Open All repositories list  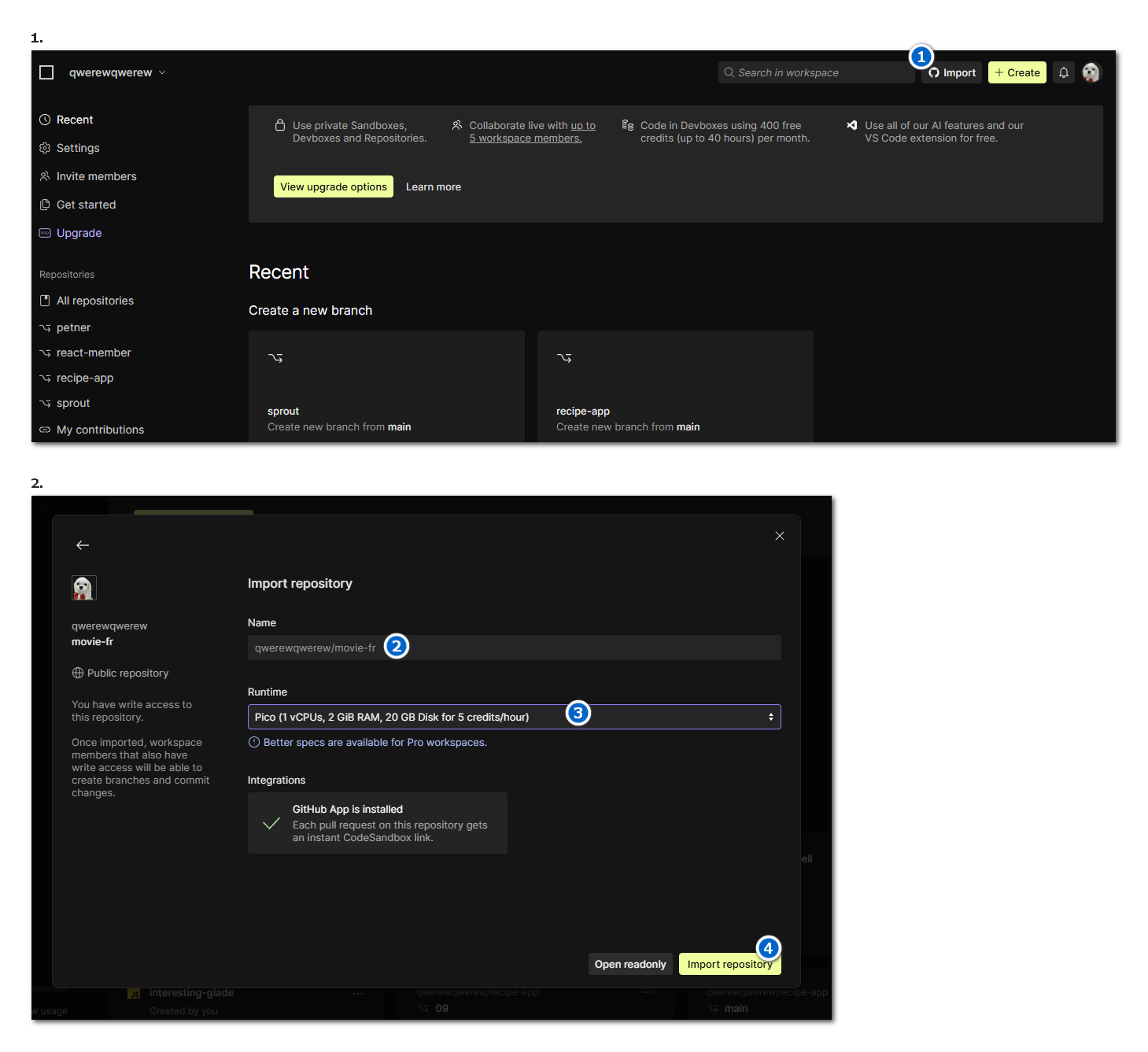click(94, 301)
